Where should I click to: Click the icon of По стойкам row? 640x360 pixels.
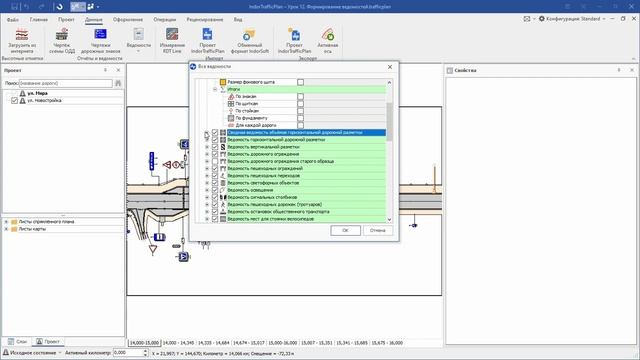pyautogui.click(x=231, y=111)
